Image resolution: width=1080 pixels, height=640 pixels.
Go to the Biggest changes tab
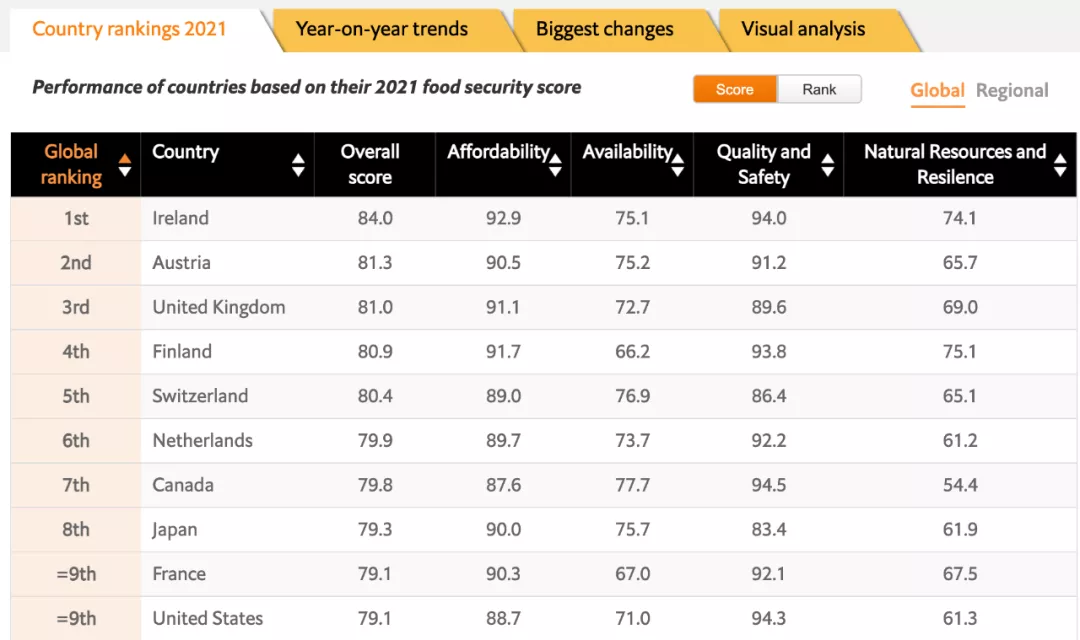605,30
